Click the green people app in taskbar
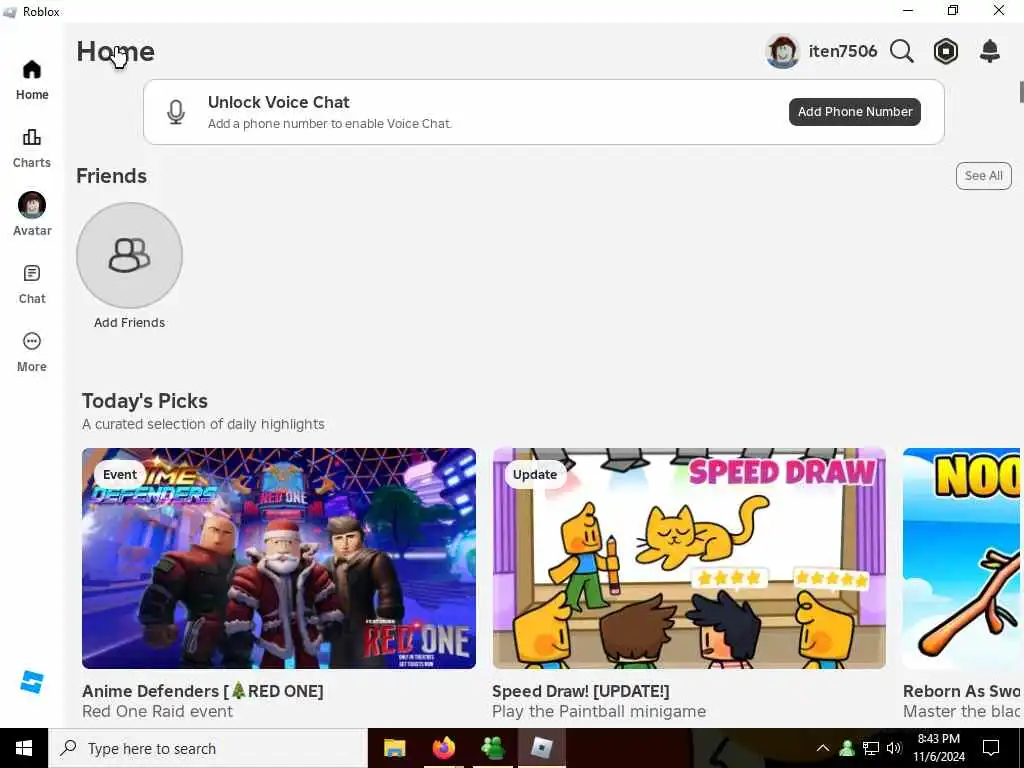Screen dimensions: 1024x768 (492, 748)
